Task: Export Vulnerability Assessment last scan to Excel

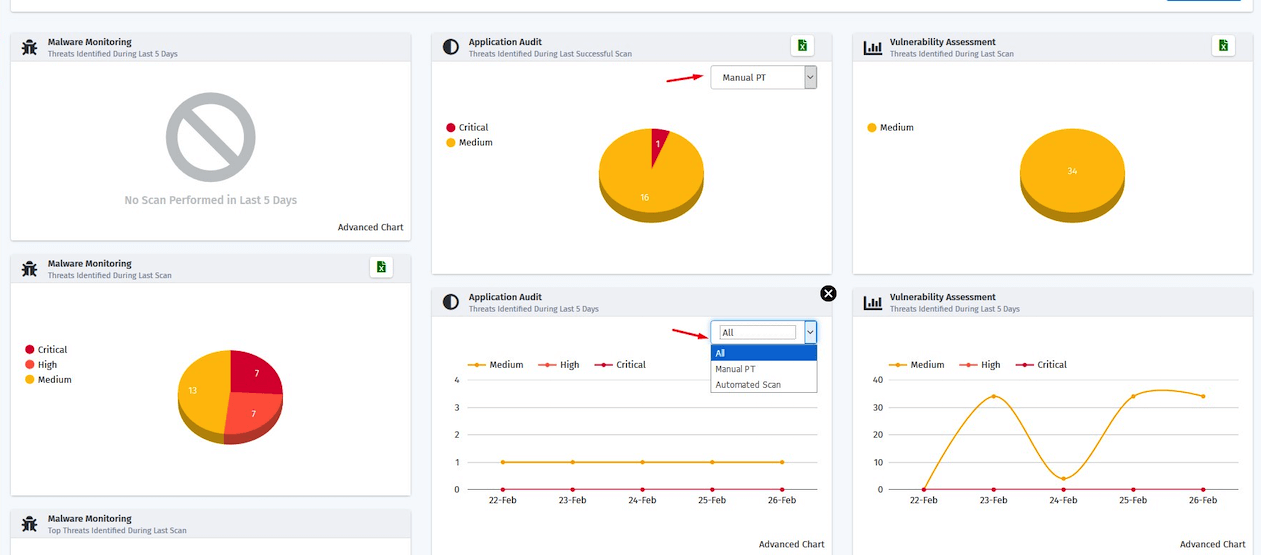Action: [x=1222, y=46]
